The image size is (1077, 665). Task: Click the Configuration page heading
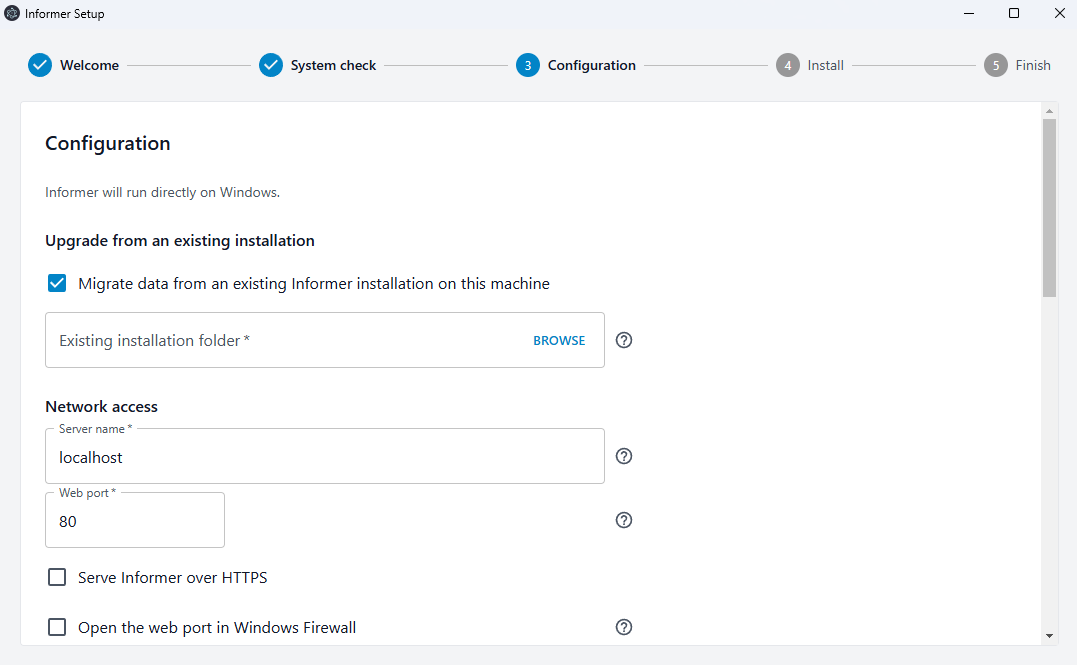coord(108,144)
